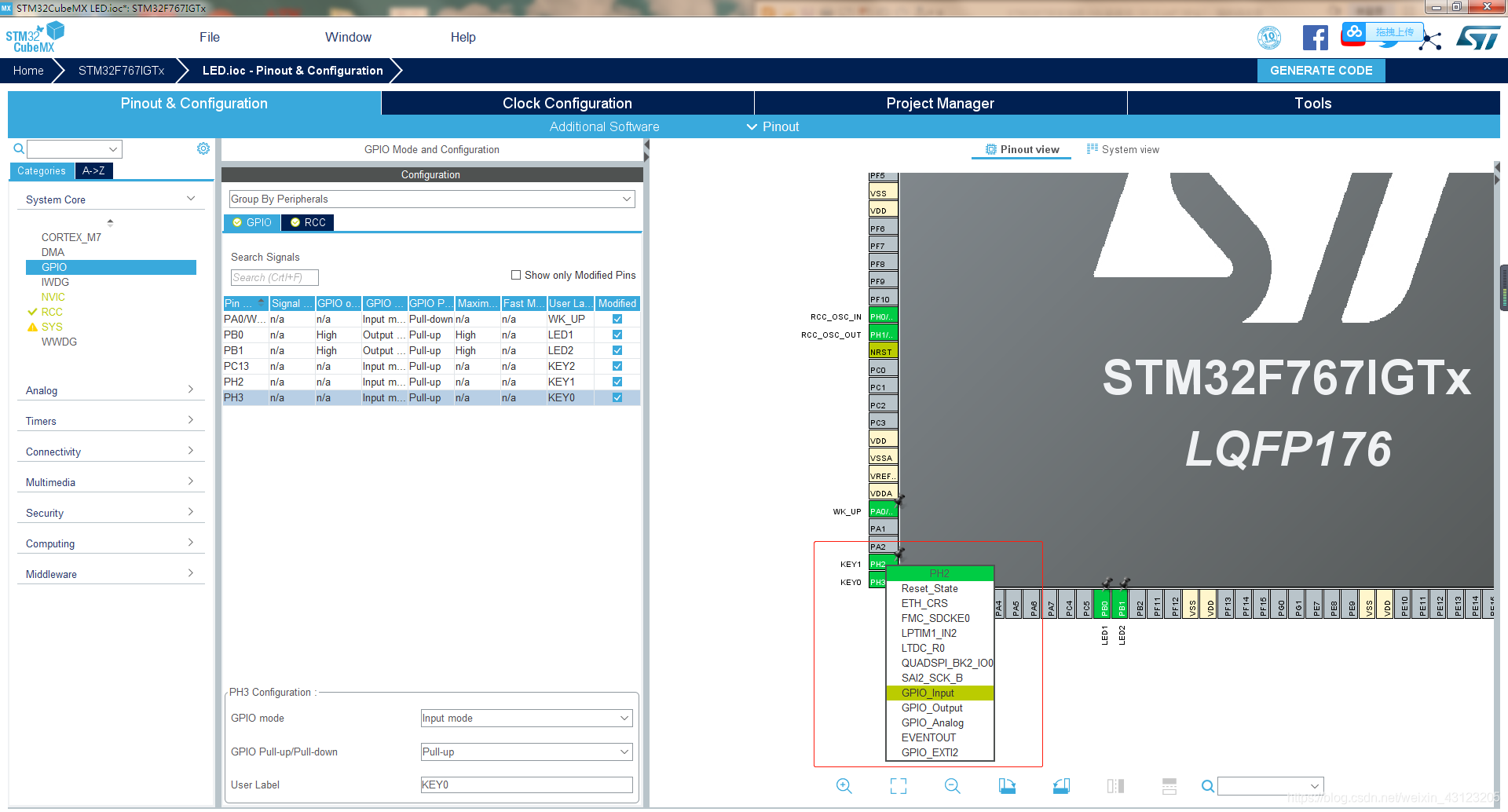This screenshot has height=812, width=1508.
Task: Toggle Modified checkbox for PA0/WK_UP row
Action: (x=617, y=319)
